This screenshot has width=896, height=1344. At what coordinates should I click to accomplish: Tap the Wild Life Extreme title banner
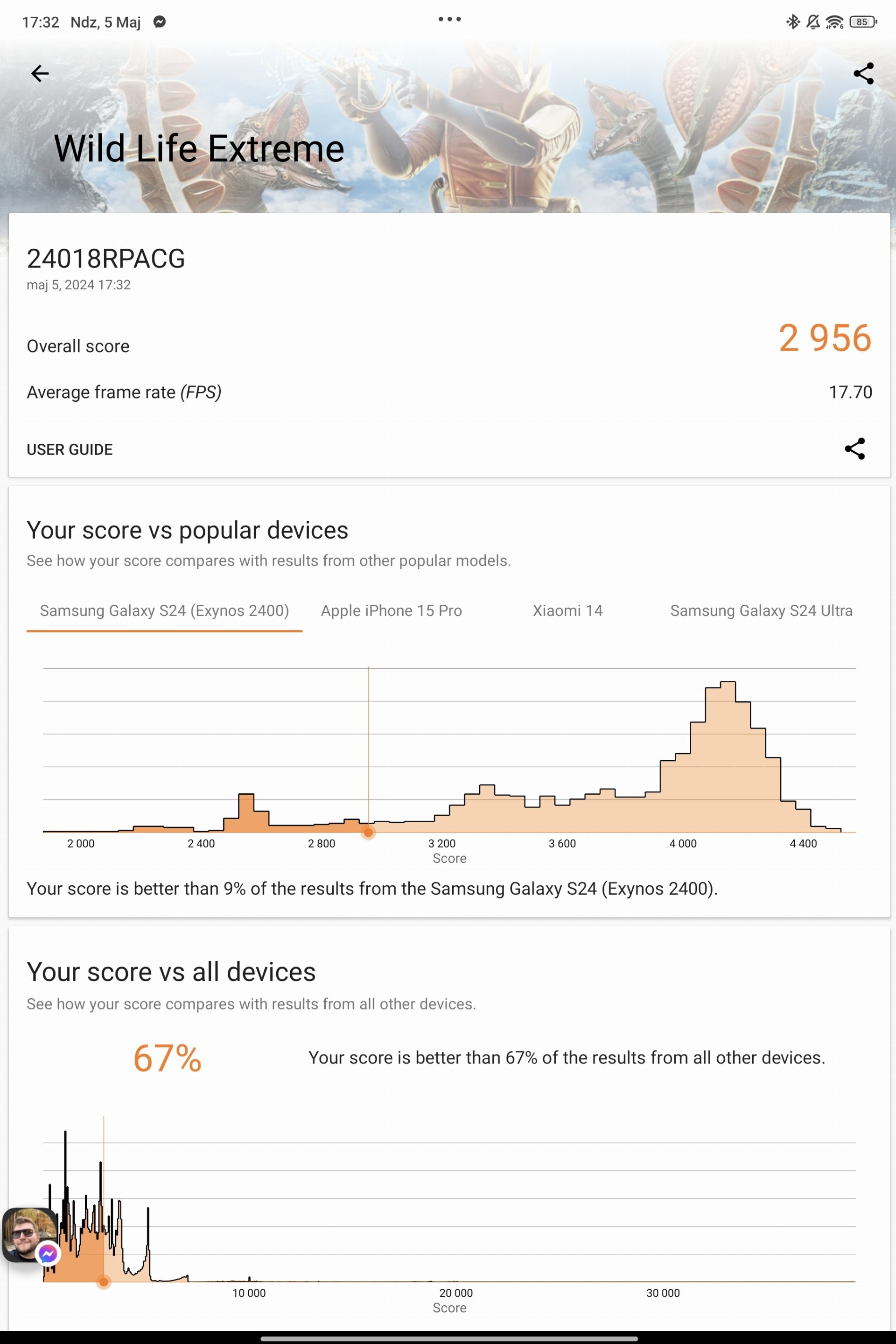199,148
